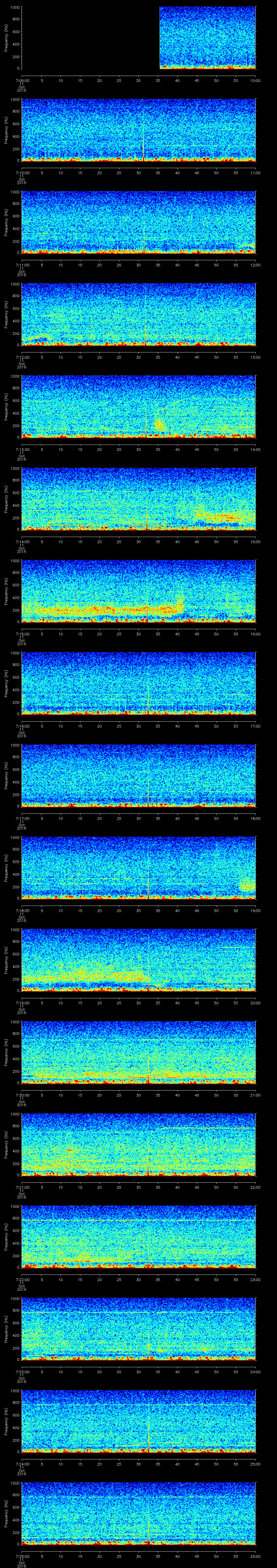
Task: Click the Frequency (Hz) label of the 7:09:00 panel
Action: (6, 38)
